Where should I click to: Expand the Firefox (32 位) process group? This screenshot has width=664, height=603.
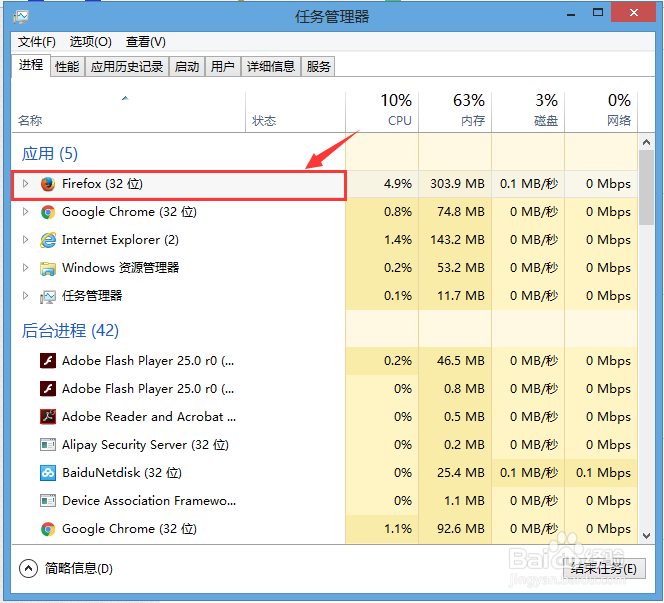(25, 184)
